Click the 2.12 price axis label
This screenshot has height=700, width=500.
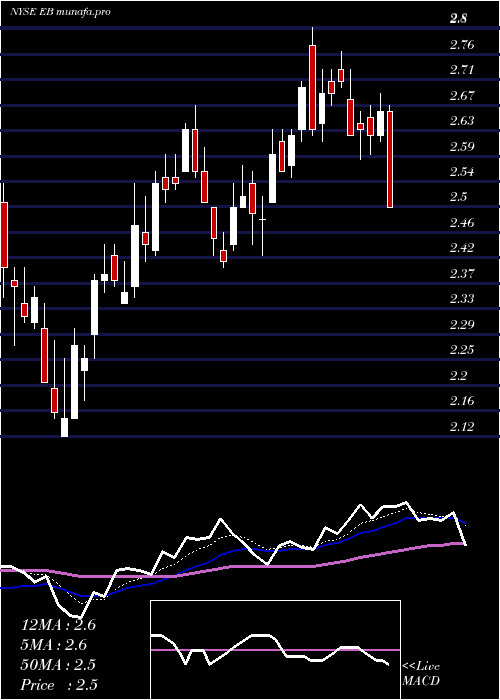click(x=462, y=427)
